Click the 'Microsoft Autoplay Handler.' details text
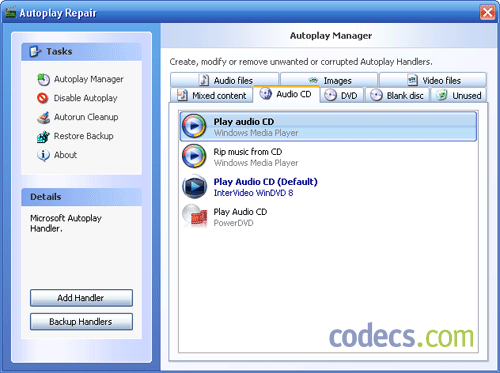This screenshot has height=373, width=500. (66, 223)
